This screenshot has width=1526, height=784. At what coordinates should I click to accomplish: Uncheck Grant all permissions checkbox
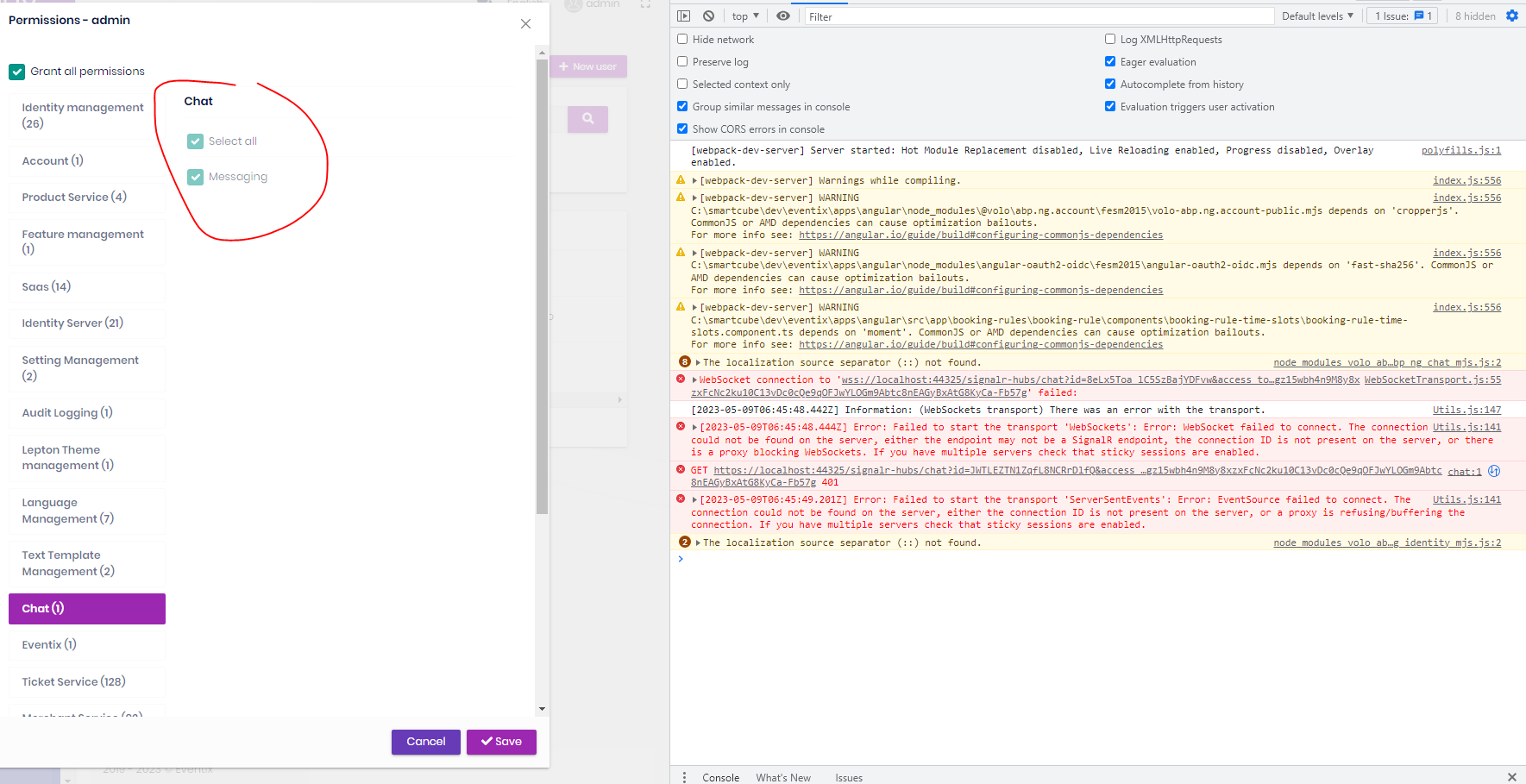tap(17, 72)
